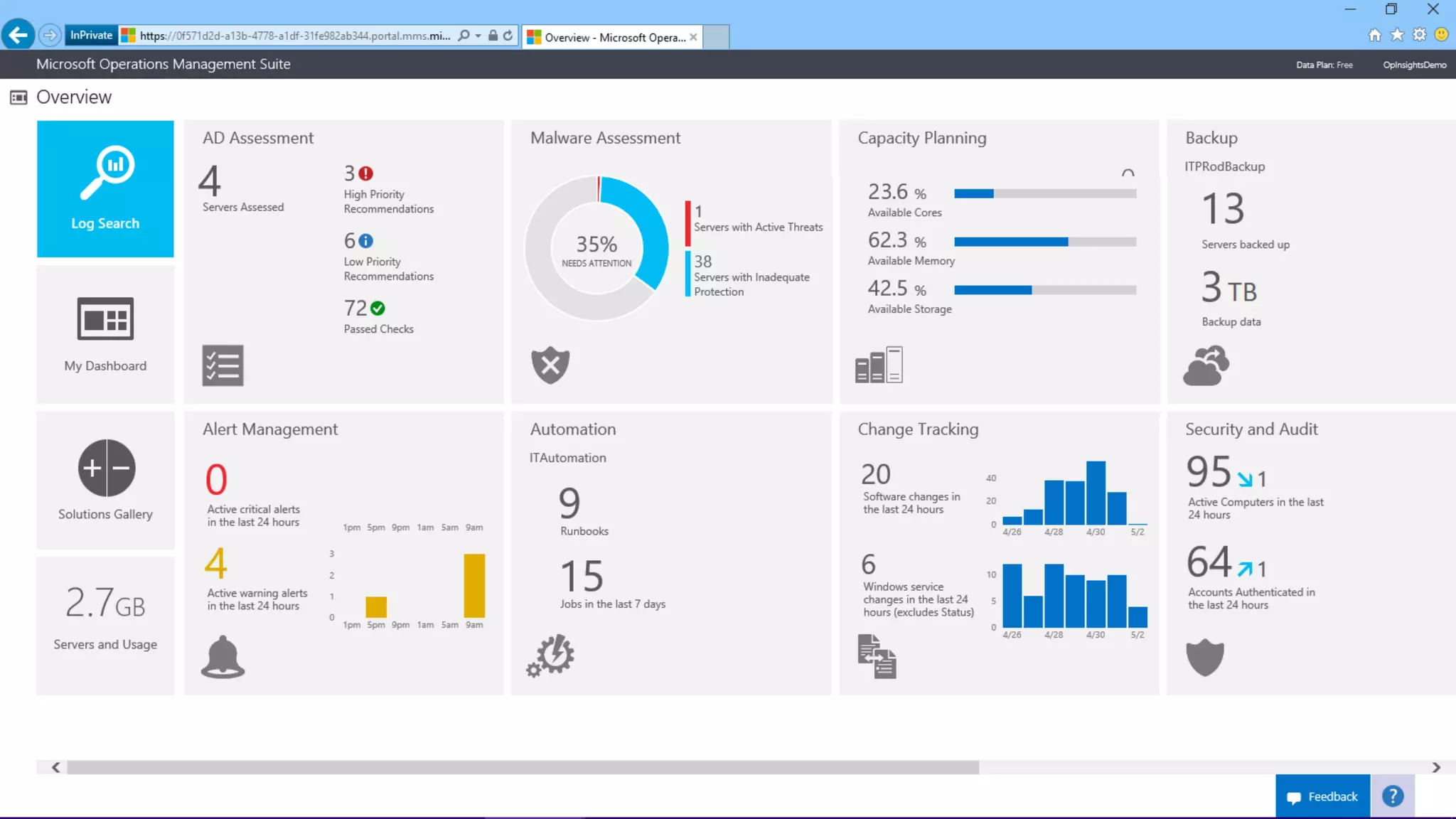The image size is (1456, 819).
Task: Click the Available Memory progress bar
Action: tap(1045, 242)
